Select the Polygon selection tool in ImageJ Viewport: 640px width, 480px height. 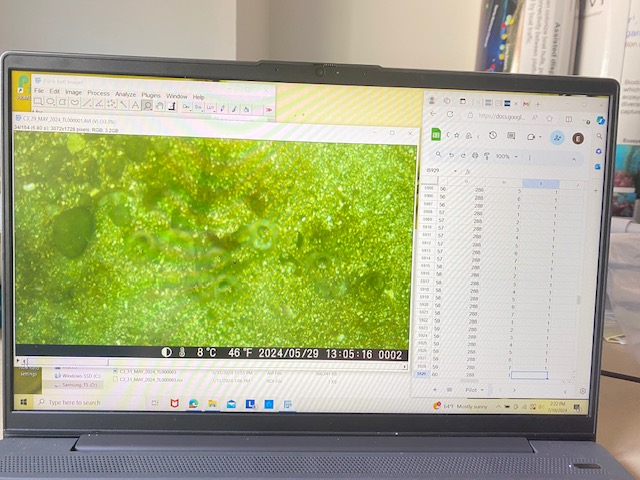(x=62, y=102)
